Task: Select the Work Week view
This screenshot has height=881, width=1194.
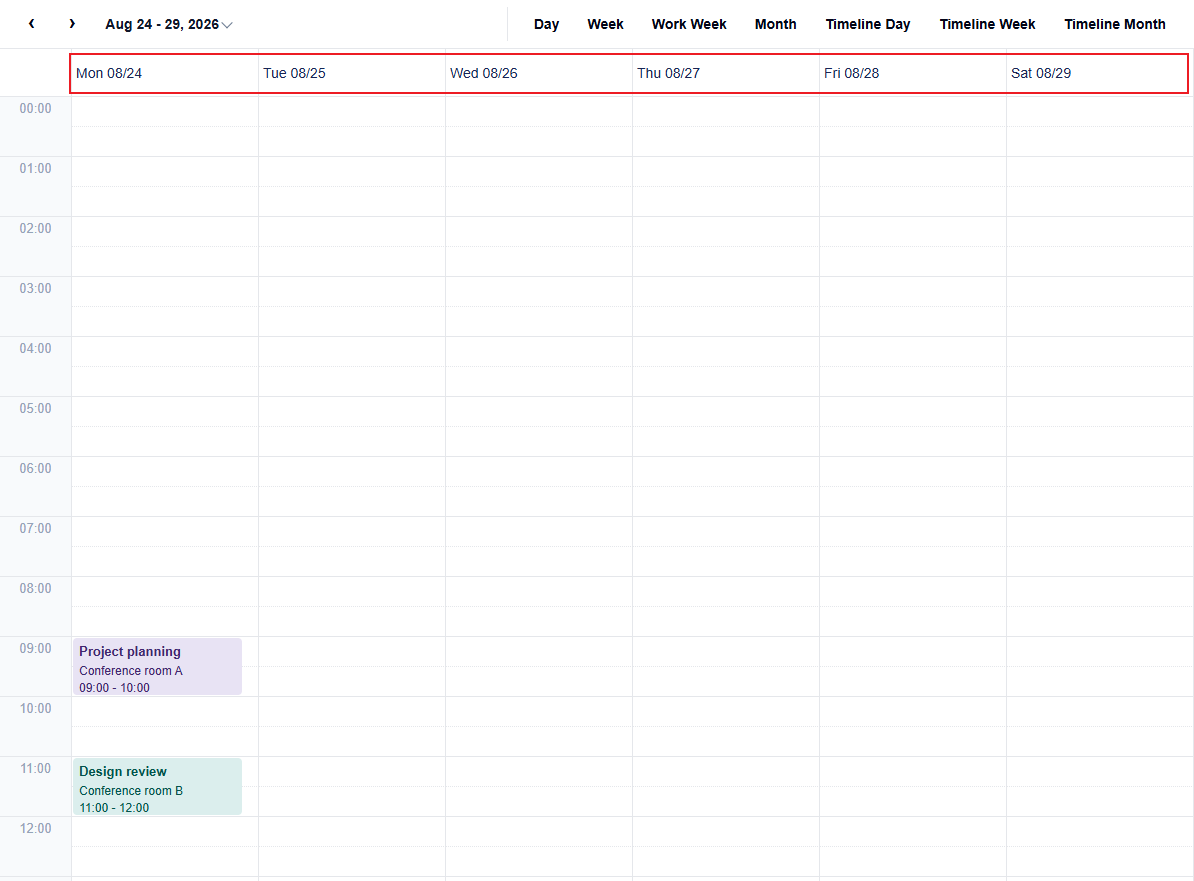Action: (x=689, y=24)
